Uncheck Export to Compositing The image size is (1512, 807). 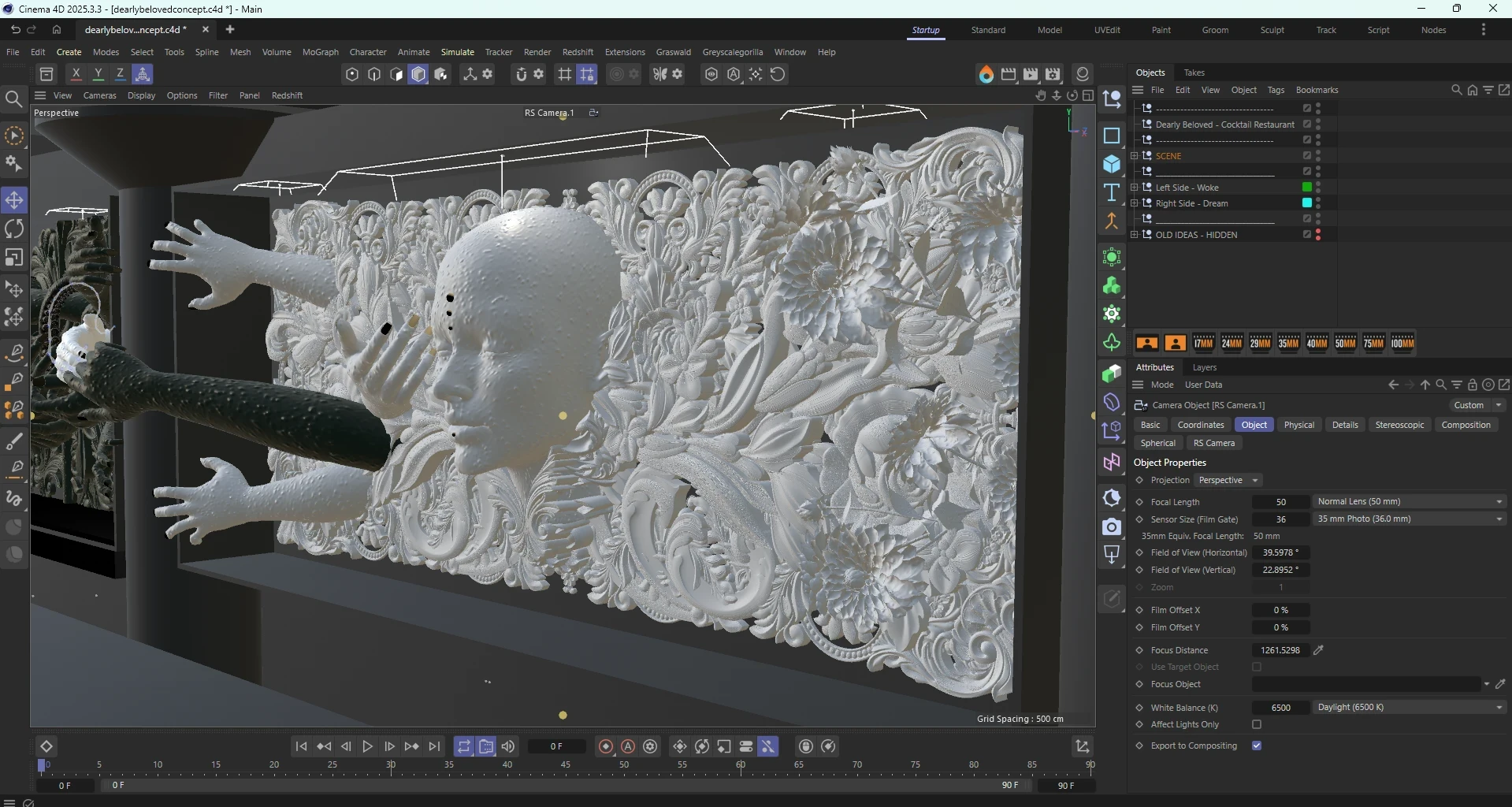tap(1257, 746)
